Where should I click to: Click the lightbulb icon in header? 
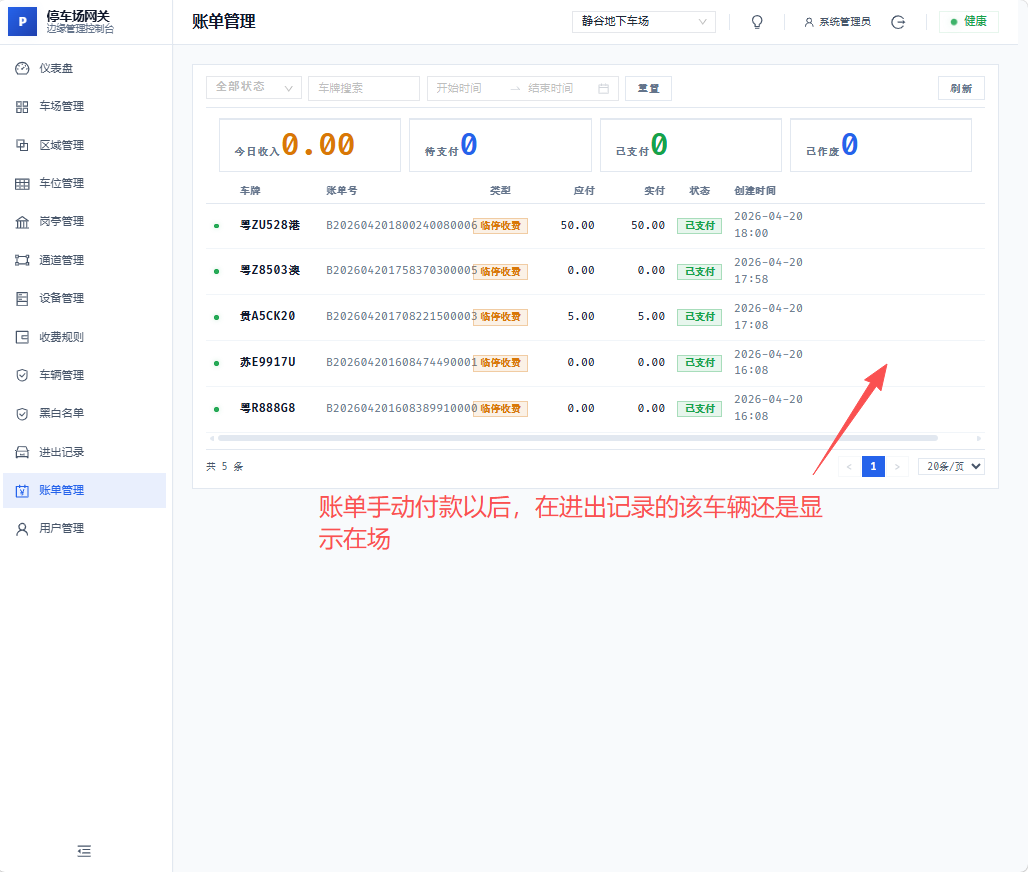point(757,22)
